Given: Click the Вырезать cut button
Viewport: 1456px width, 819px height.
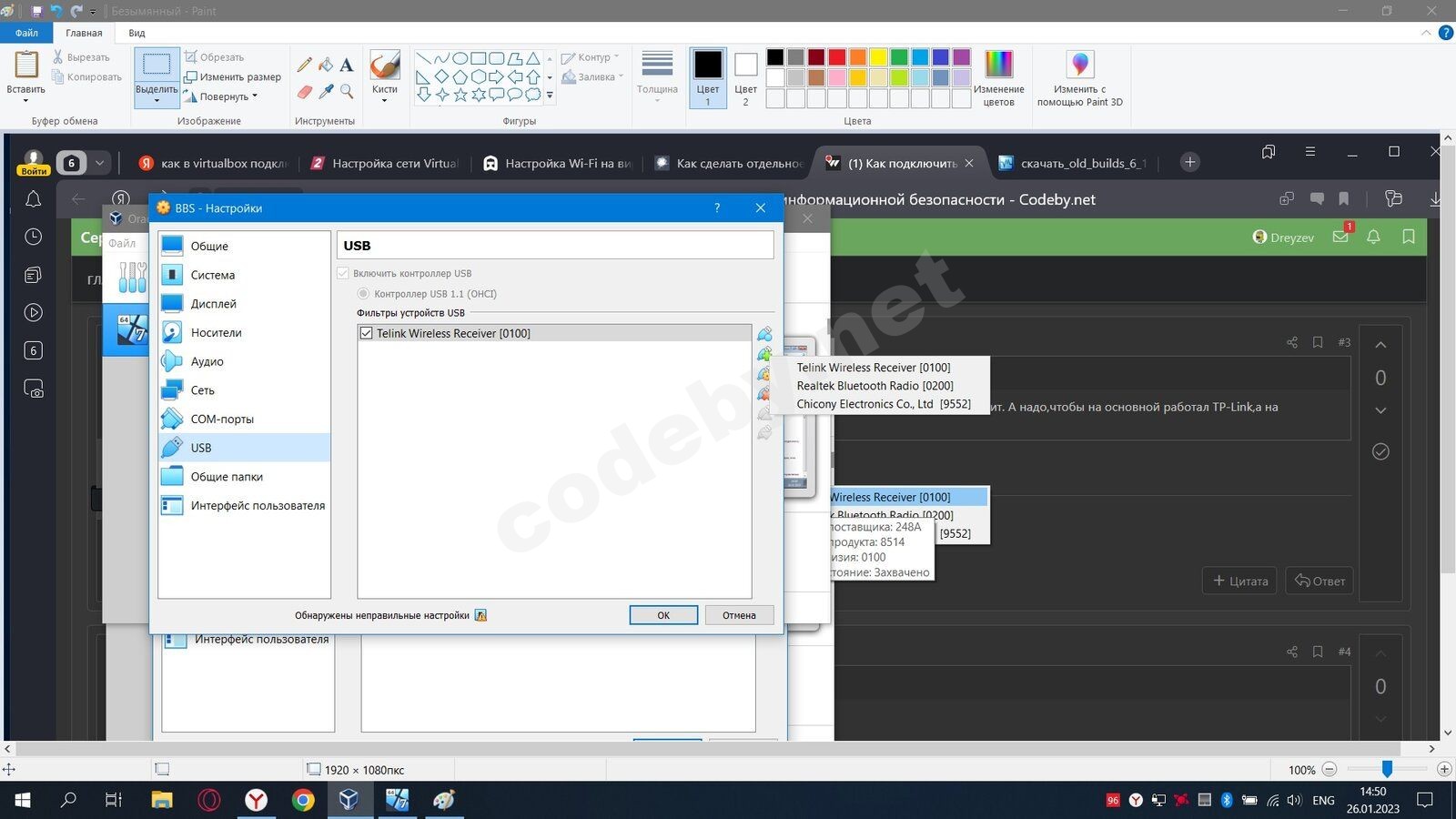Looking at the screenshot, I should coord(81,57).
